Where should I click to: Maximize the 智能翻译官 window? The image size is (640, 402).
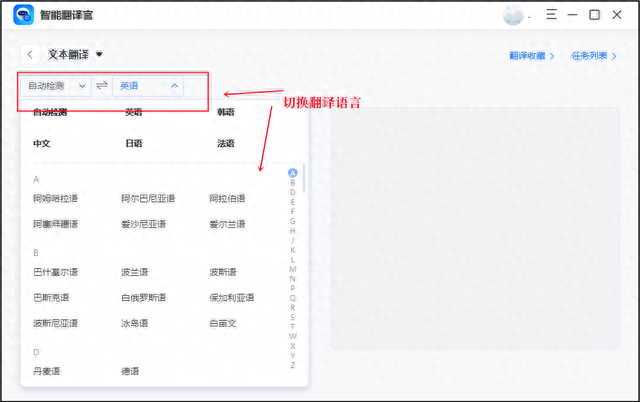click(x=594, y=15)
